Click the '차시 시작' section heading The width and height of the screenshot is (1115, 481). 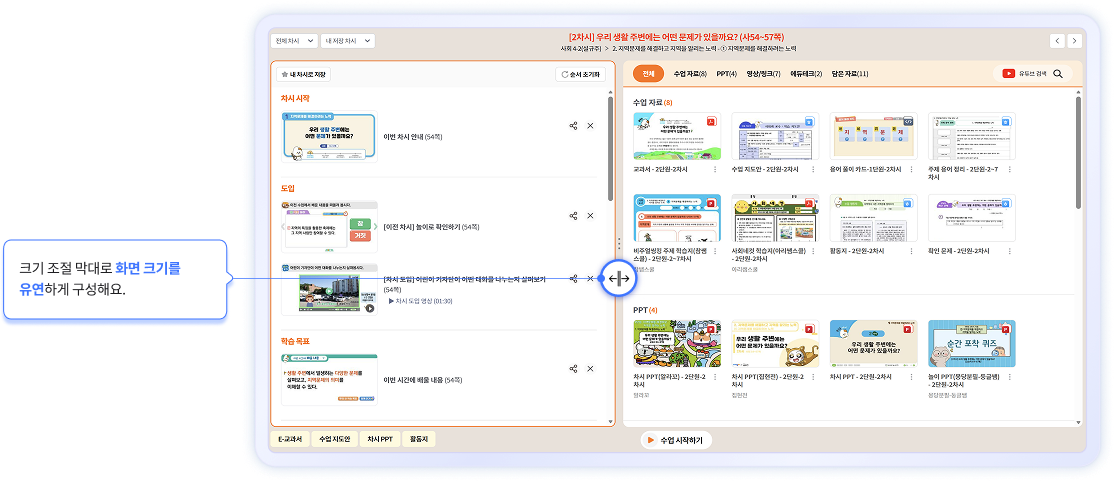click(x=295, y=98)
